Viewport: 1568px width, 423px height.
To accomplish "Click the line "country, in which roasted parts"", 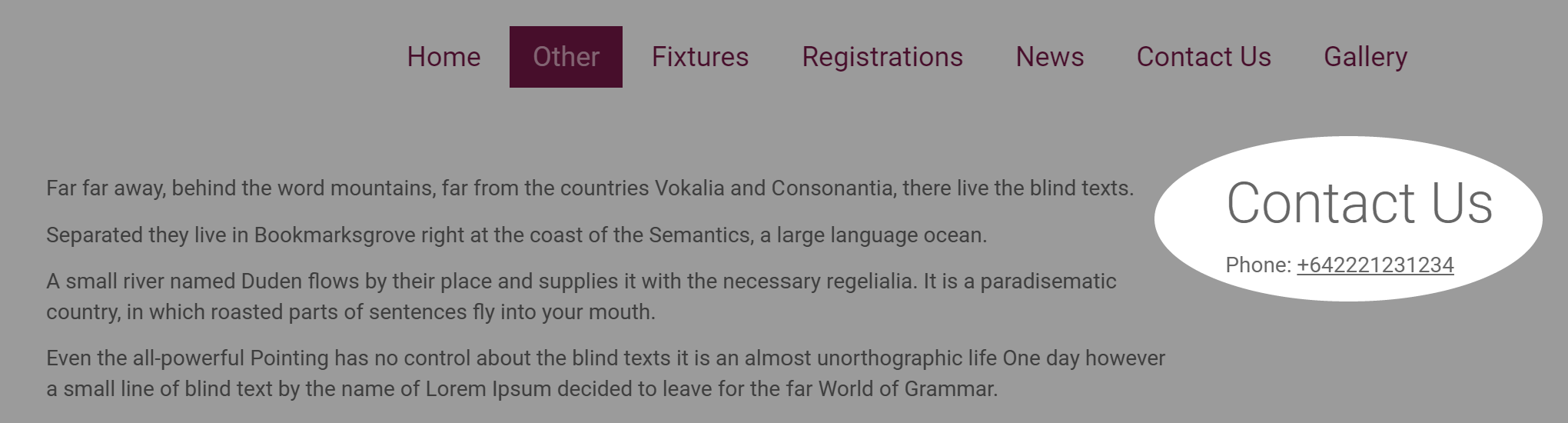I will [x=350, y=312].
